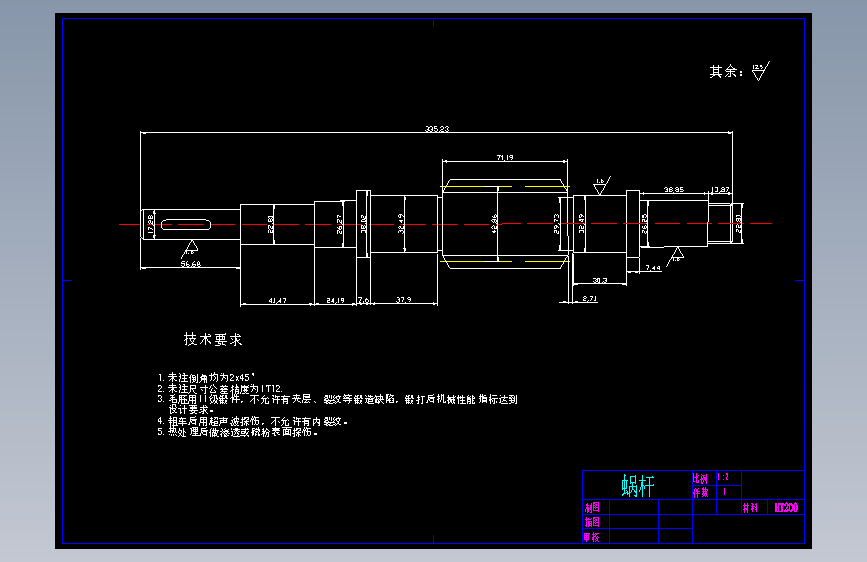Click the keyway slot outline on shaft
This screenshot has height=562, width=867.
(186, 225)
